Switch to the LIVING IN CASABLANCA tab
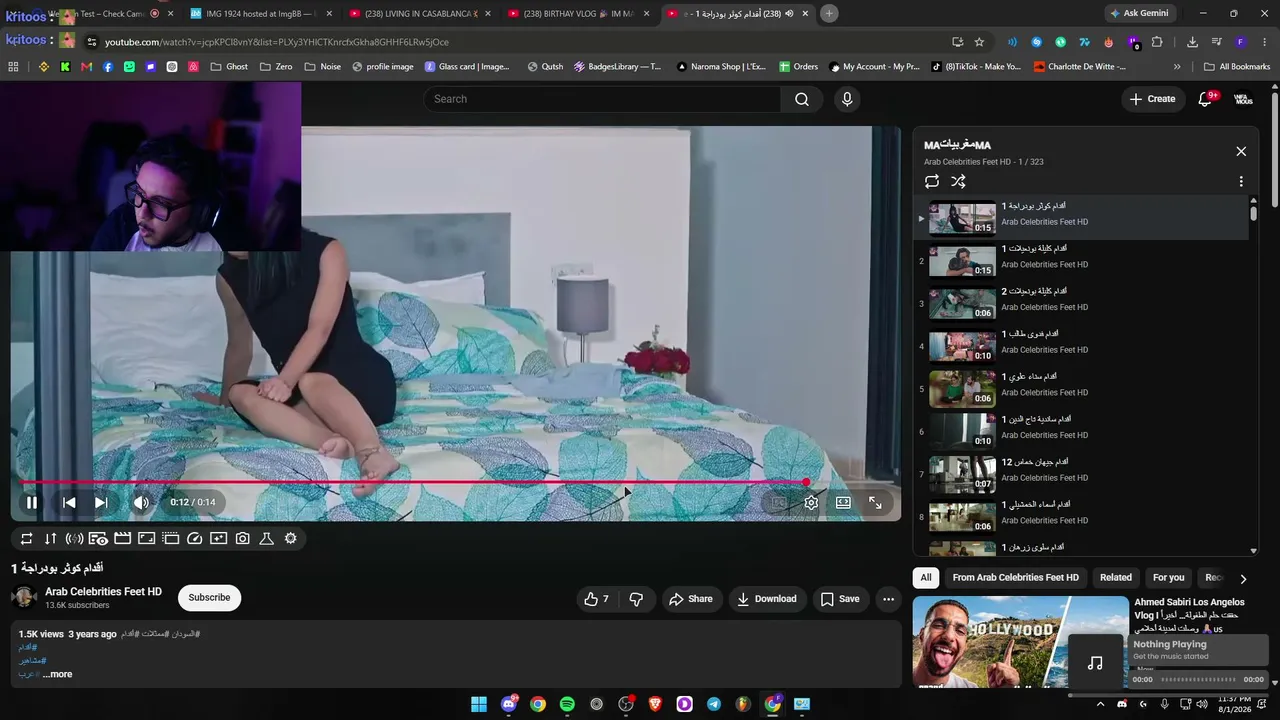 420,14
